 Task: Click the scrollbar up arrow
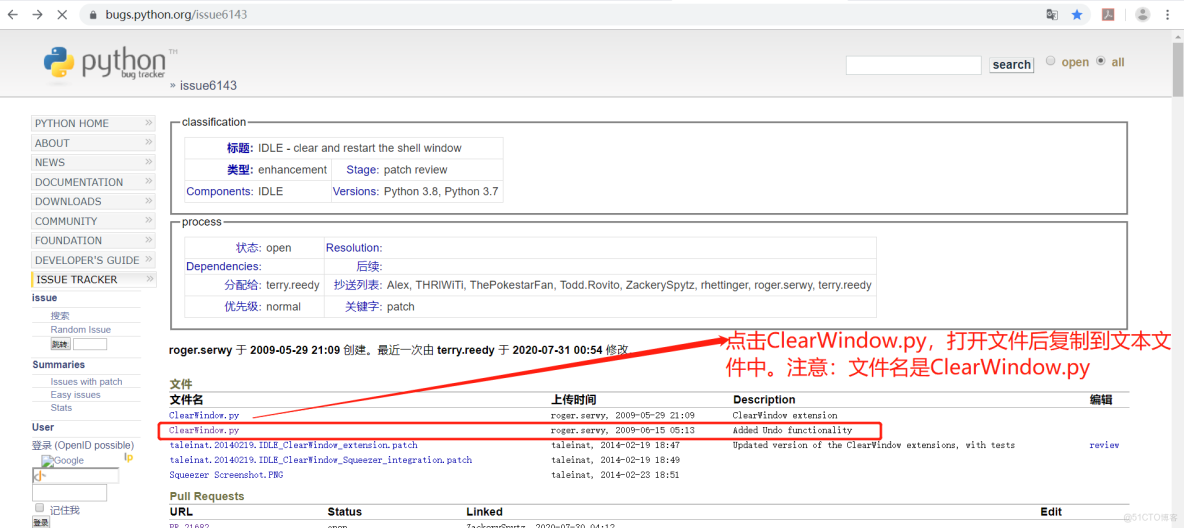click(x=1178, y=35)
